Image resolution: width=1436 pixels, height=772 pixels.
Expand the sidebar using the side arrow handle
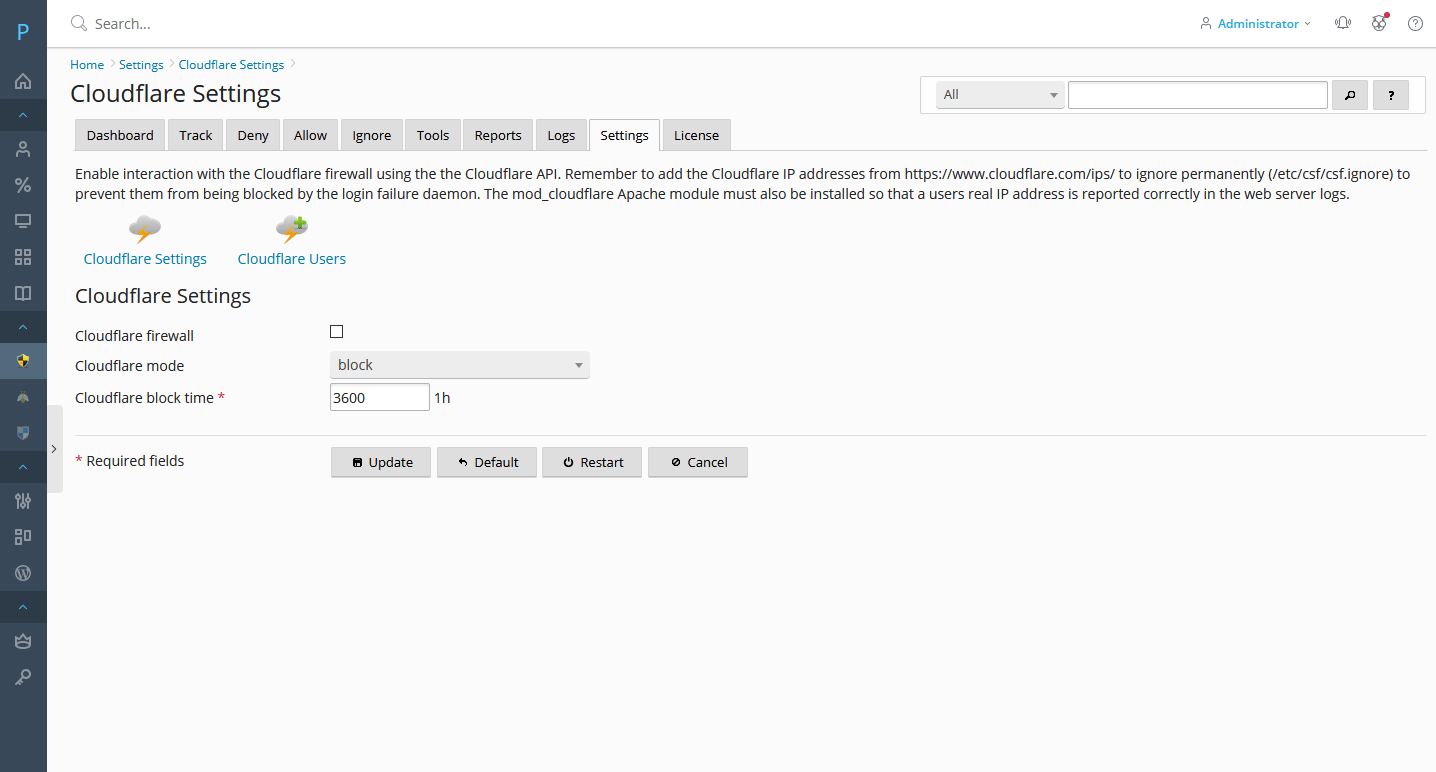[x=54, y=449]
